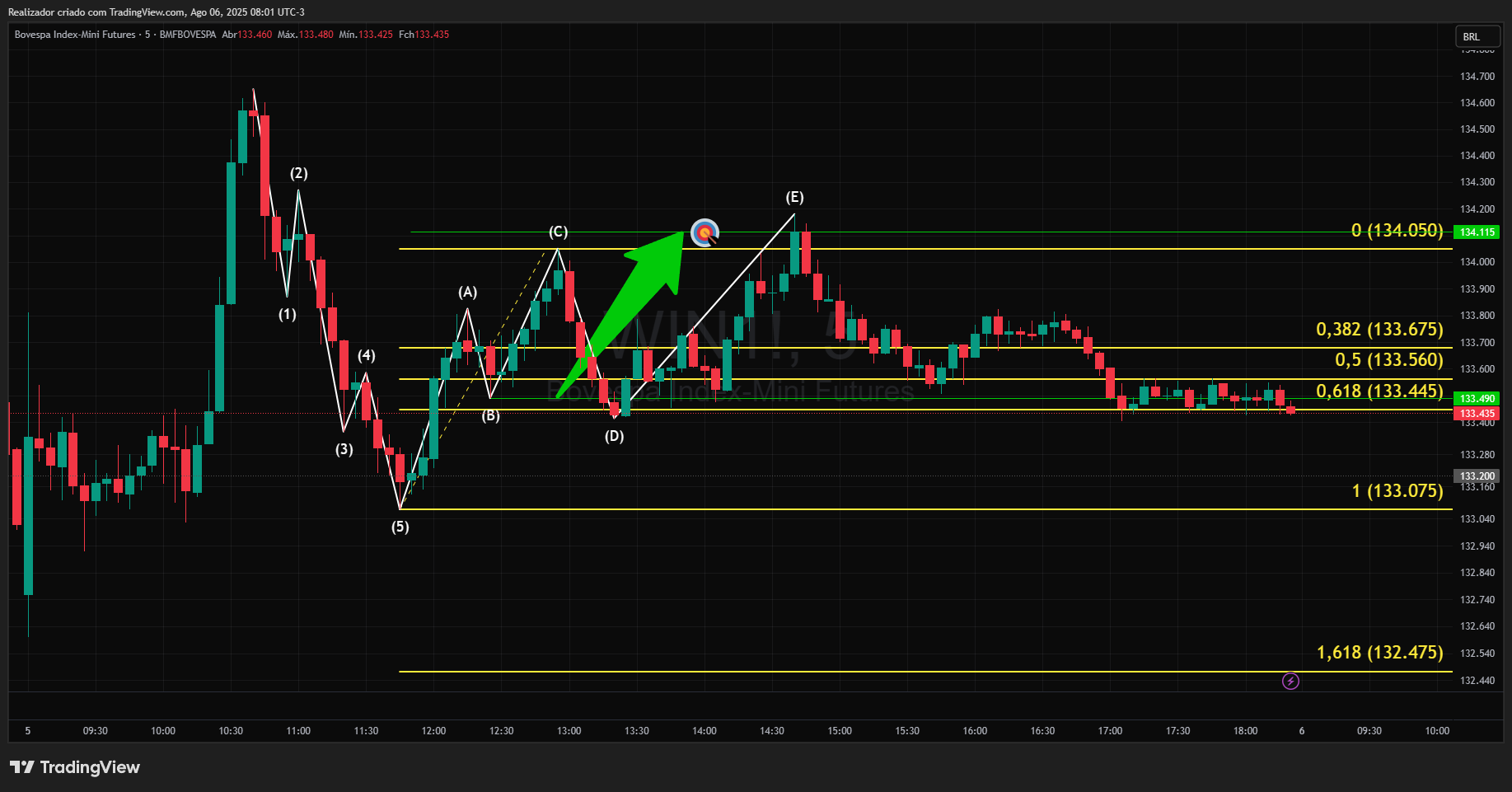This screenshot has height=792, width=1512.
Task: Click the wave label (C)
Action: (x=558, y=232)
